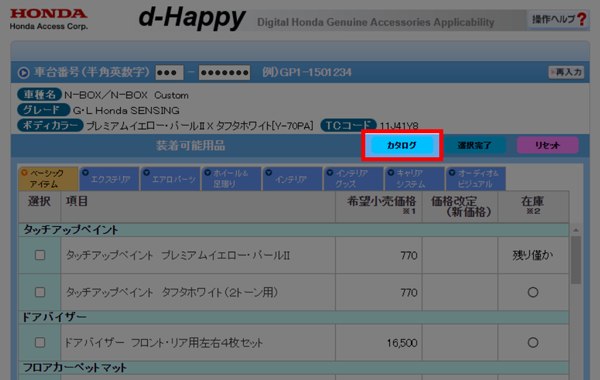600x380 pixels.
Task: Click the TCコード label
Action: (348, 125)
